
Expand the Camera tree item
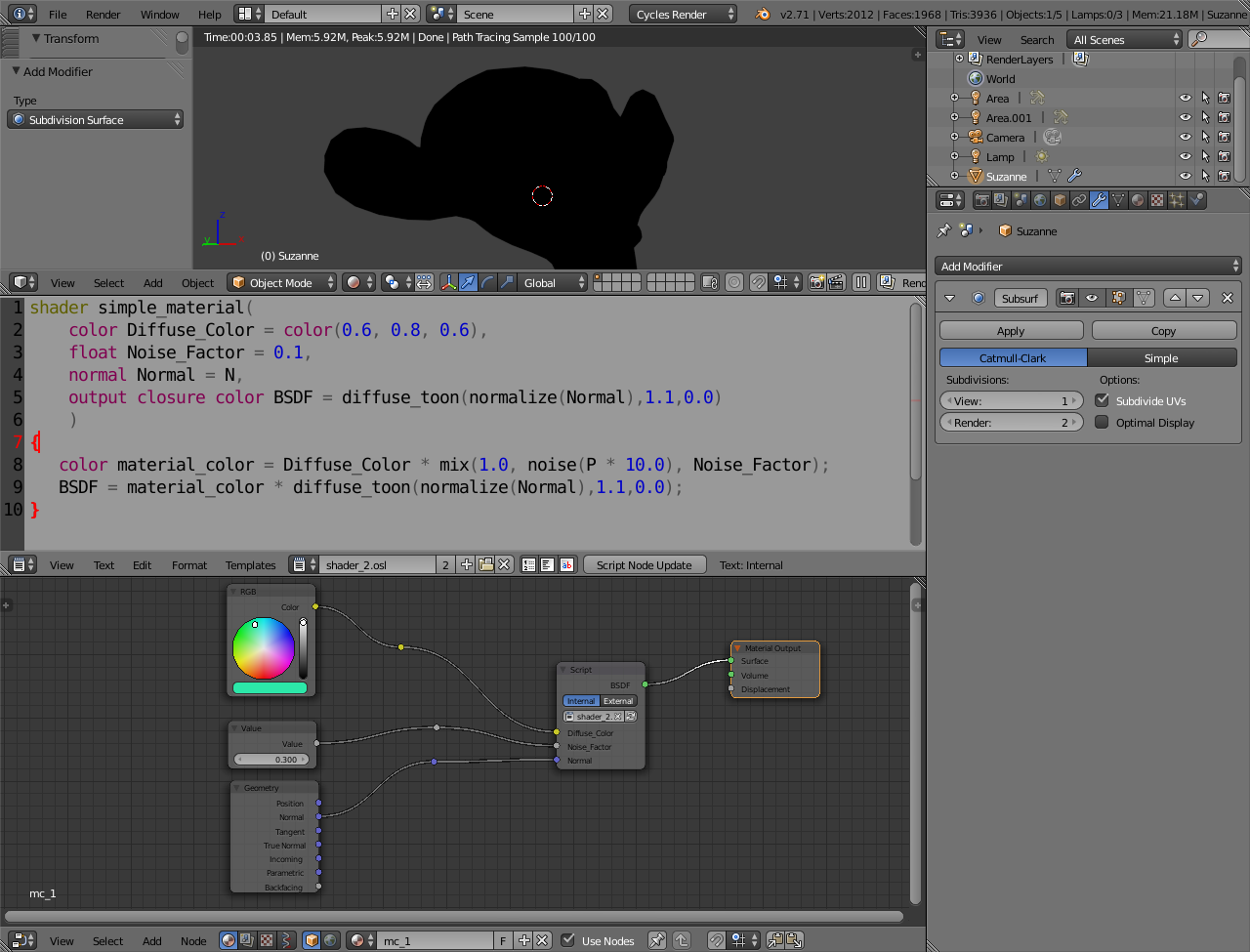coord(955,138)
